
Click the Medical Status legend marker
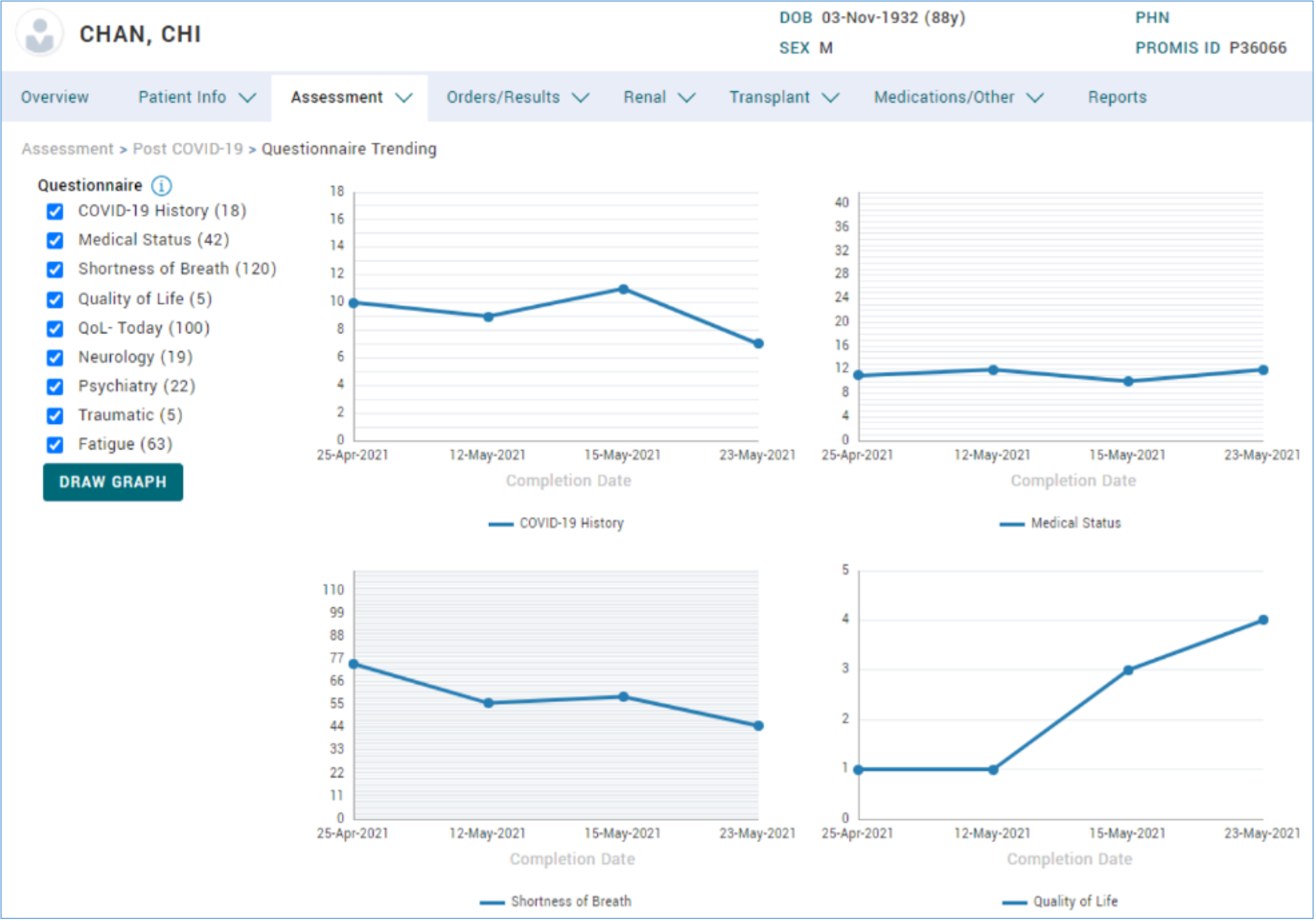1012,524
